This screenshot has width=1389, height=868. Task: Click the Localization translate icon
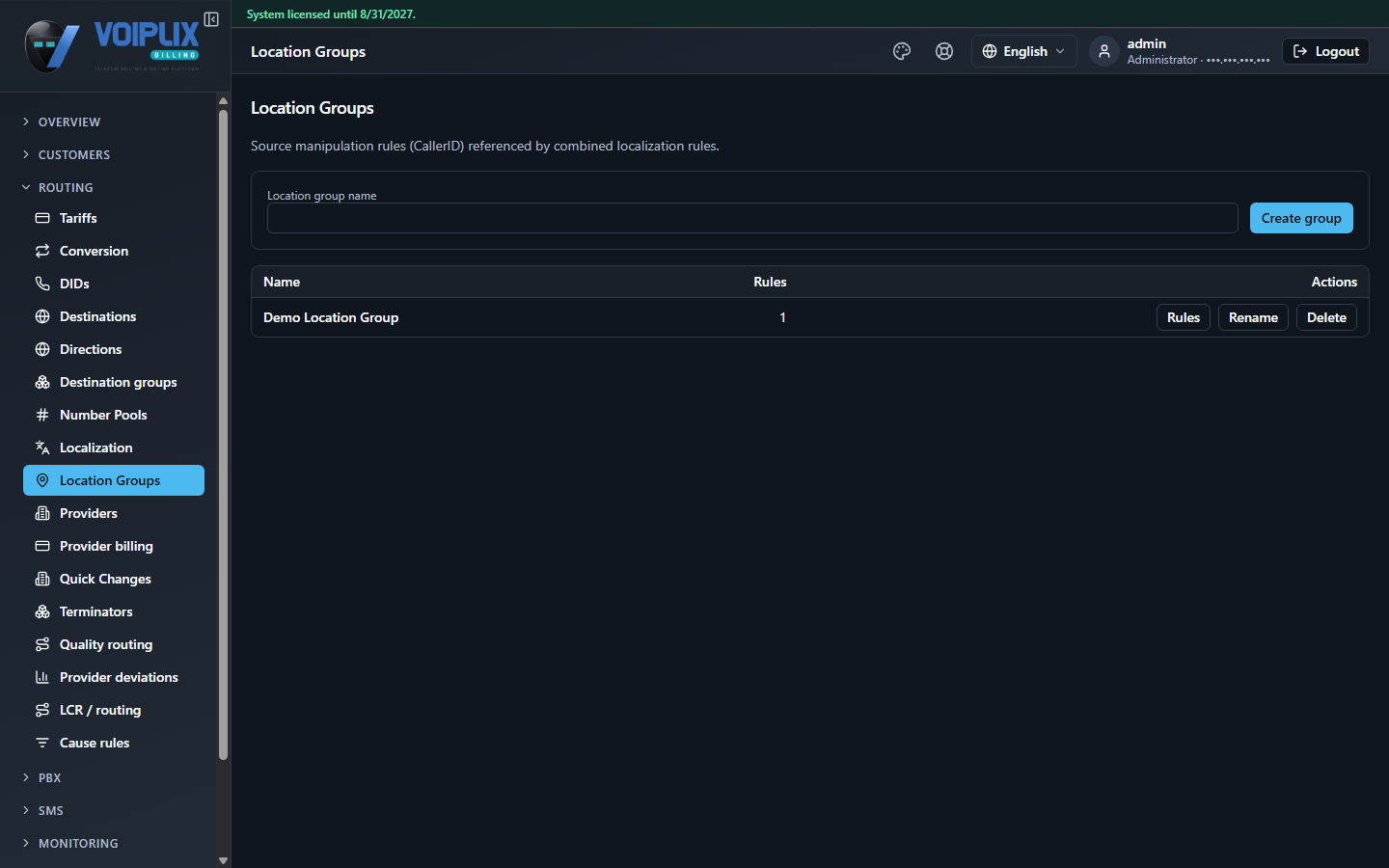[42, 448]
